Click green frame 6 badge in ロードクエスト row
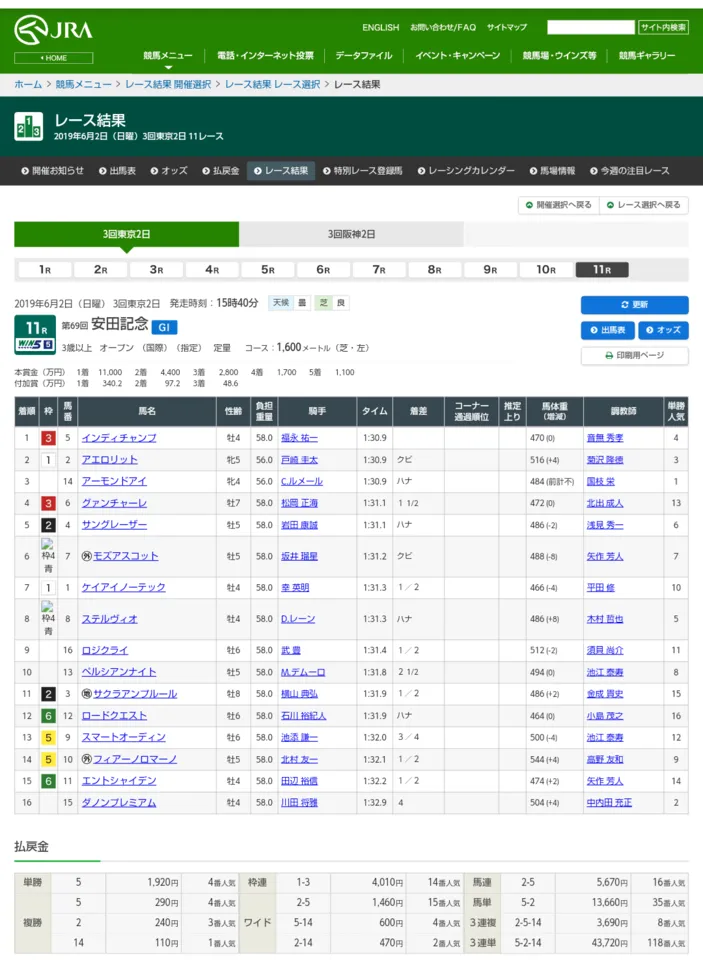This screenshot has width=703, height=960. click(x=48, y=716)
